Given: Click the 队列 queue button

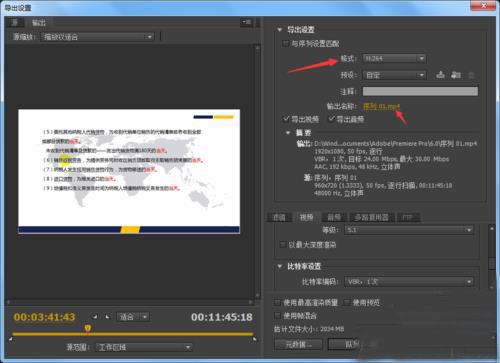Looking at the screenshot, I should [x=352, y=344].
